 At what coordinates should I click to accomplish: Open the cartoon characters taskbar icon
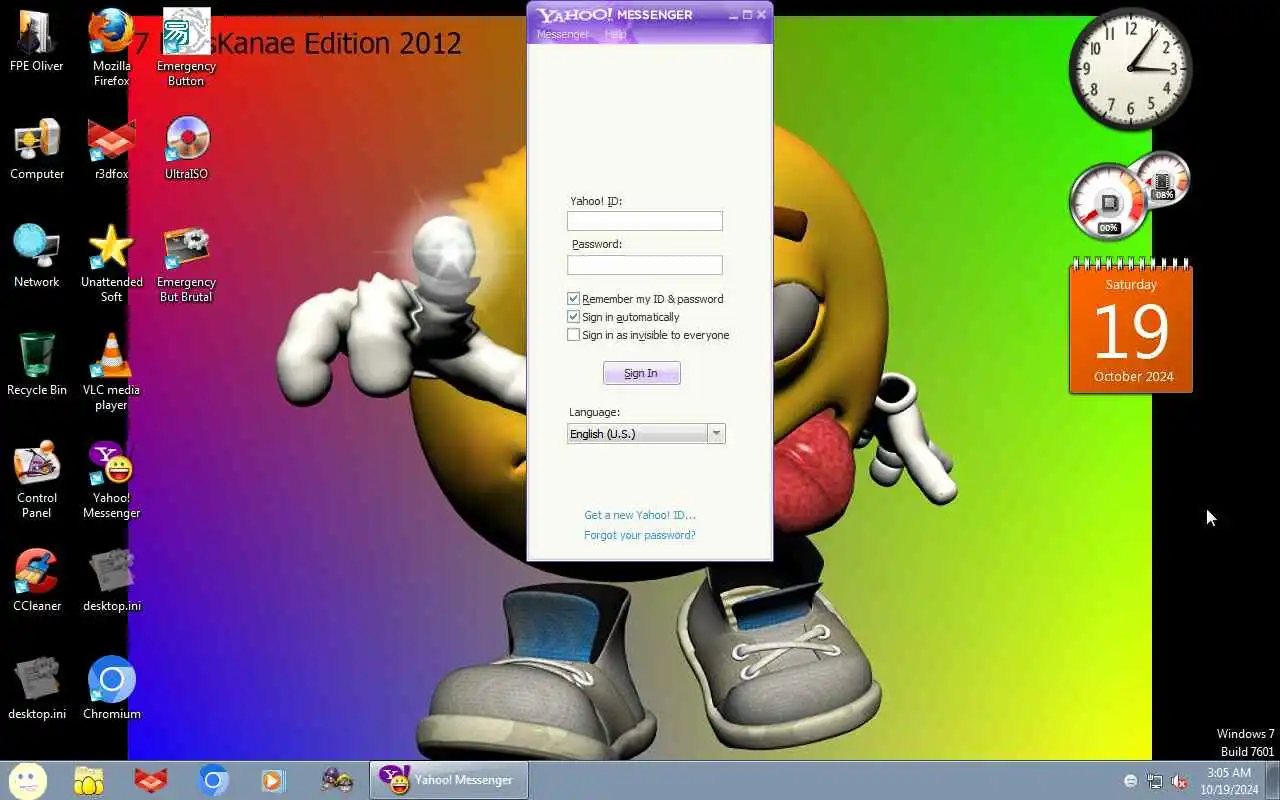click(x=337, y=780)
